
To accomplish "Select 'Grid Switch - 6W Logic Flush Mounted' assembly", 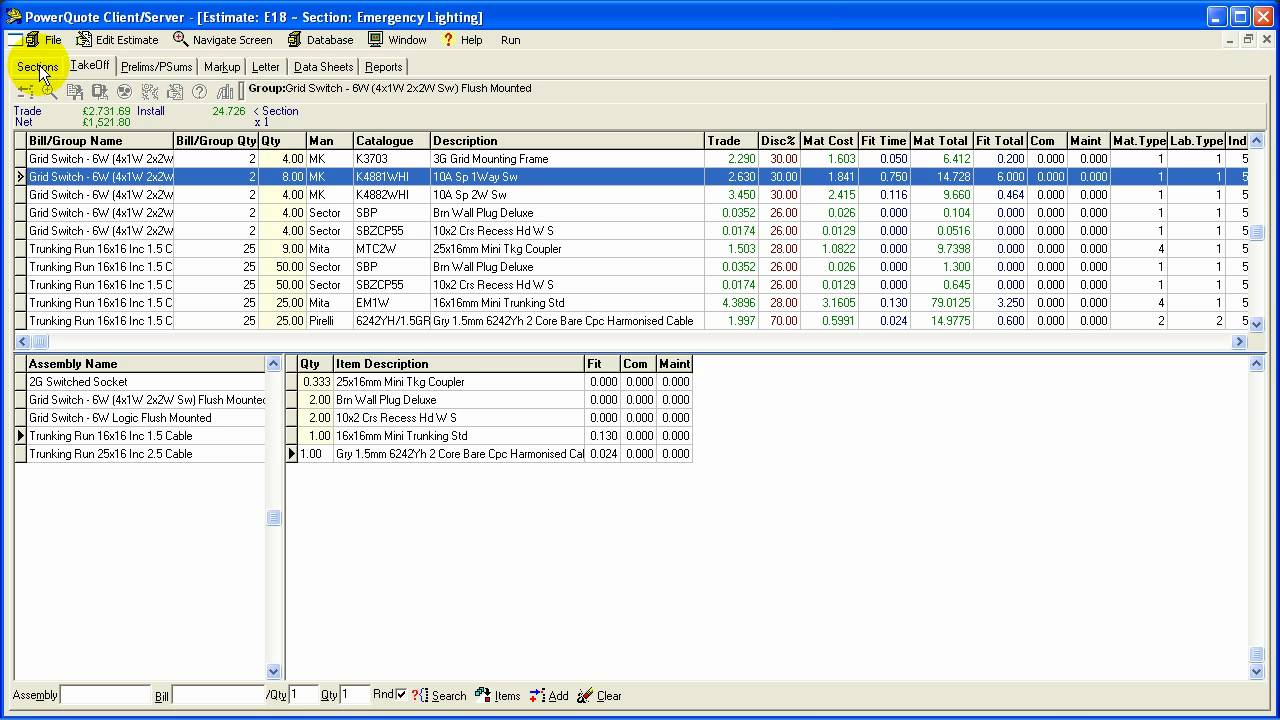I will point(146,418).
